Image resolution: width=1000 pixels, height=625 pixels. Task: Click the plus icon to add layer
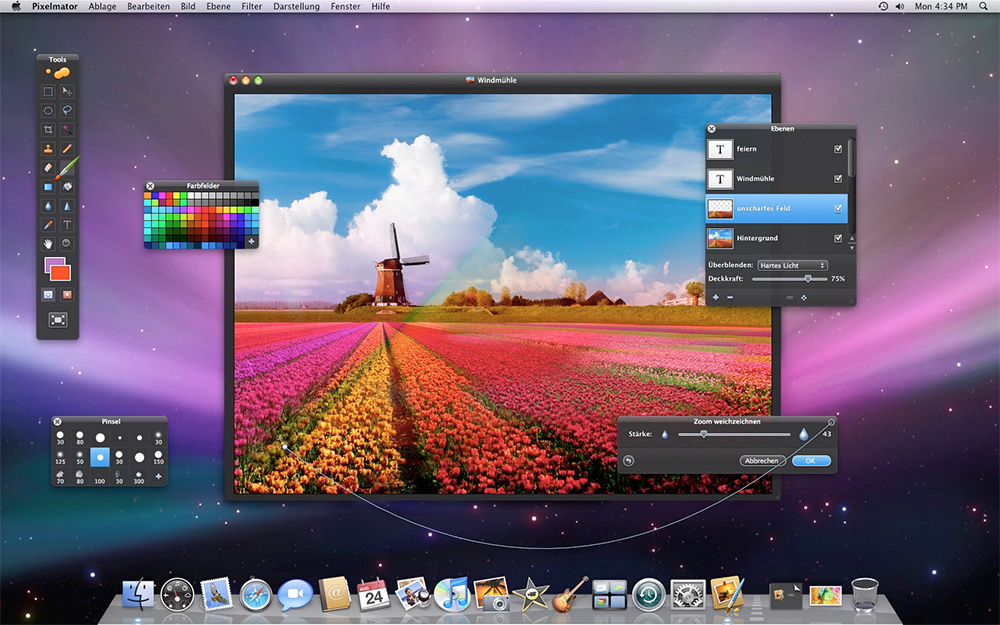coord(716,297)
